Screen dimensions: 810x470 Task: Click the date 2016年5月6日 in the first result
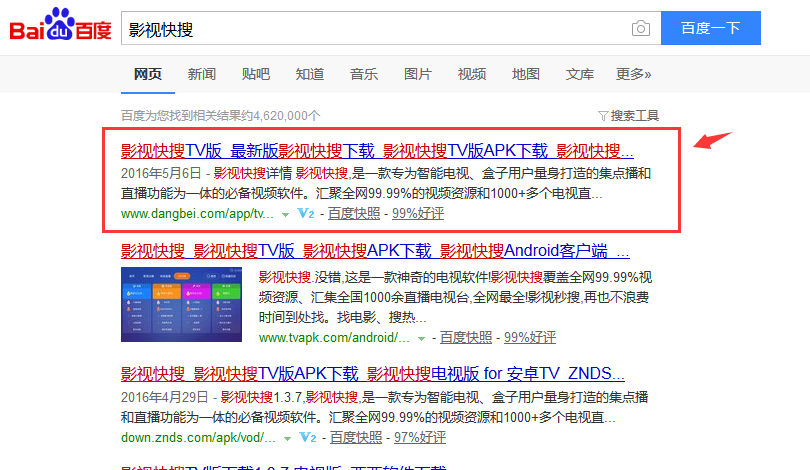[x=161, y=174]
